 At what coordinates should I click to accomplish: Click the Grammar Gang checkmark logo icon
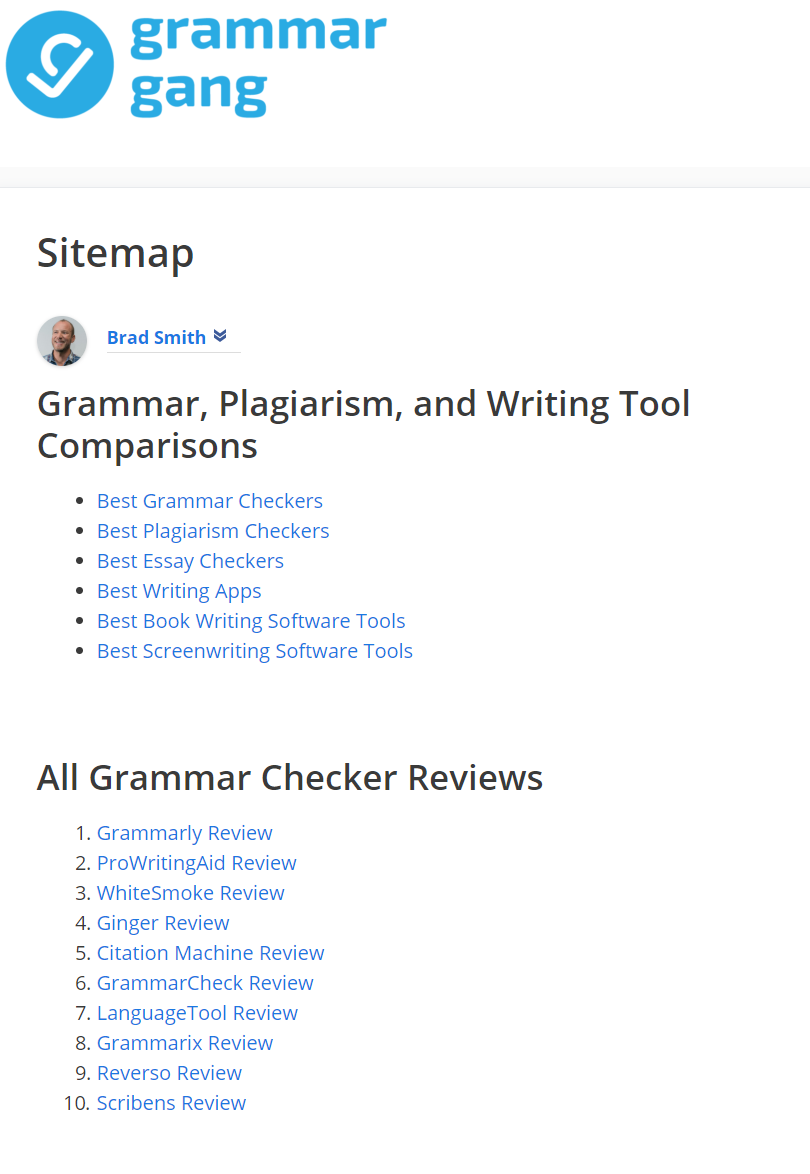tap(60, 65)
